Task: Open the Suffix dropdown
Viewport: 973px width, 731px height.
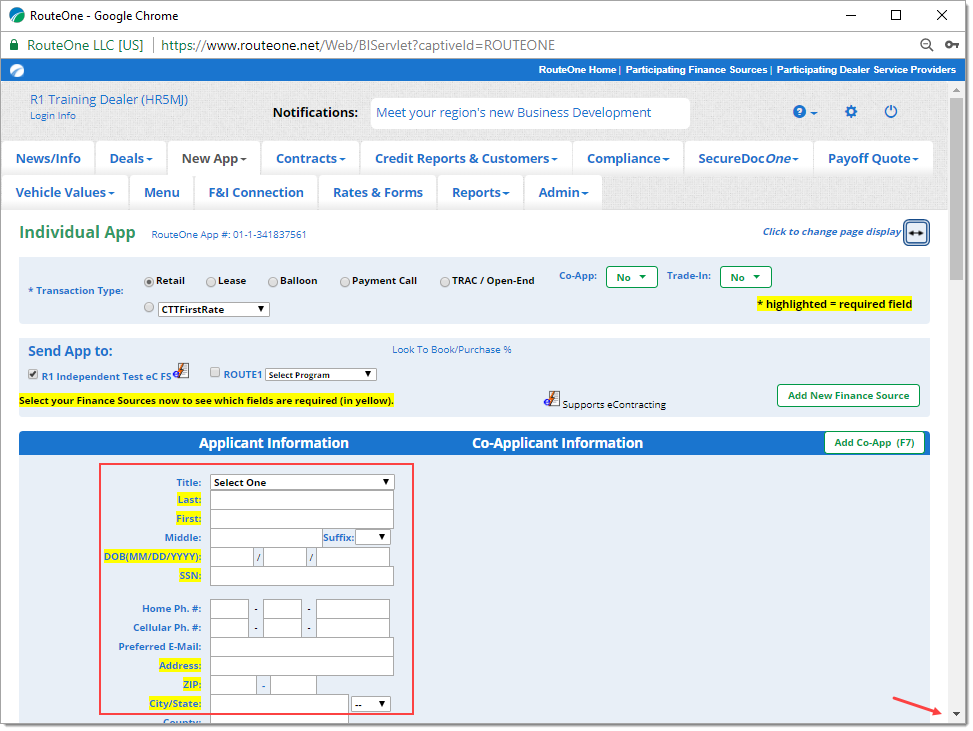Action: (x=373, y=537)
